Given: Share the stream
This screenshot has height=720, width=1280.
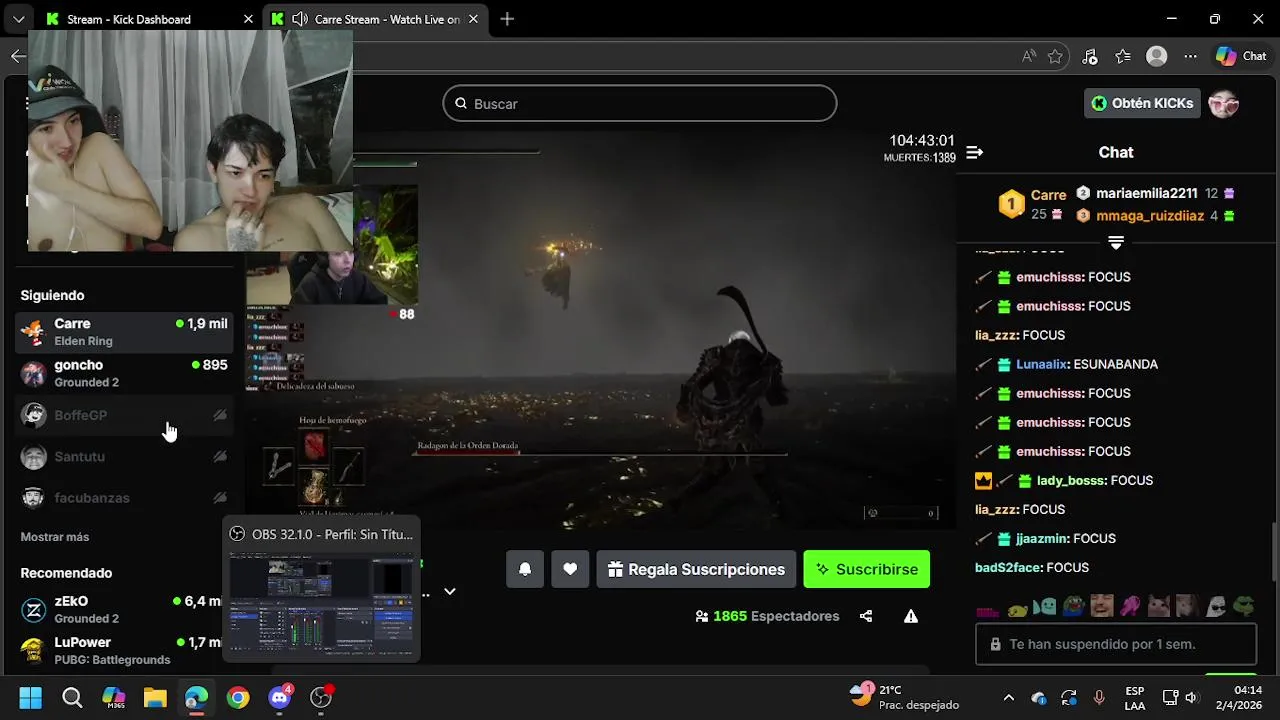Looking at the screenshot, I should point(866,616).
